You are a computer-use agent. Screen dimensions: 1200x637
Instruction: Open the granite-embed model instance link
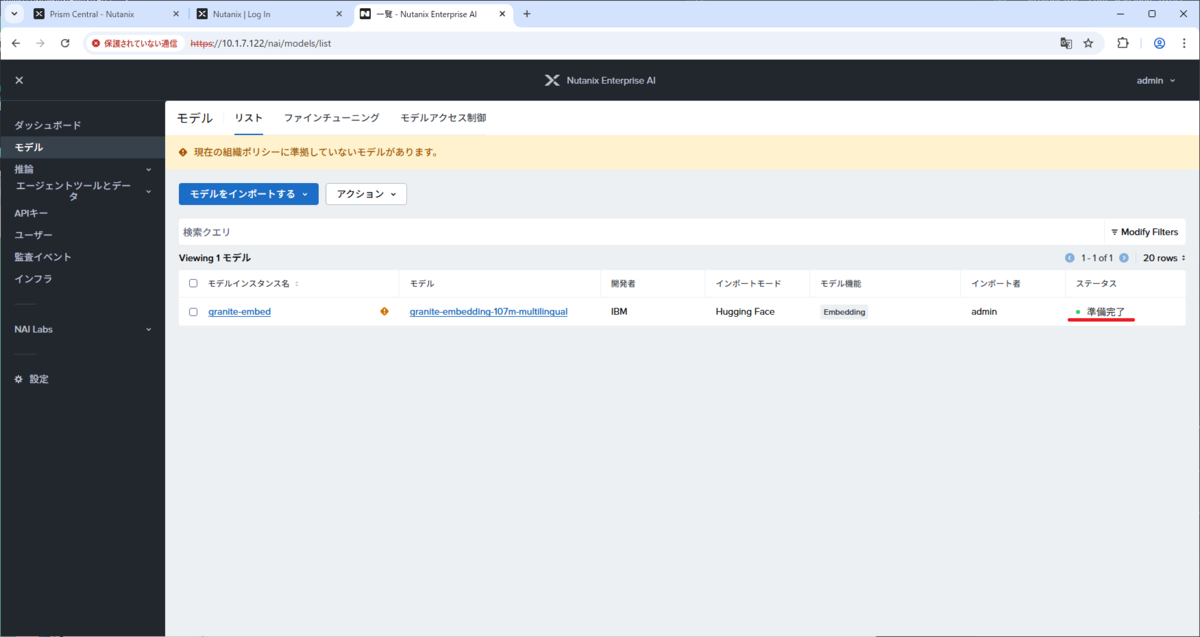pyautogui.click(x=239, y=312)
